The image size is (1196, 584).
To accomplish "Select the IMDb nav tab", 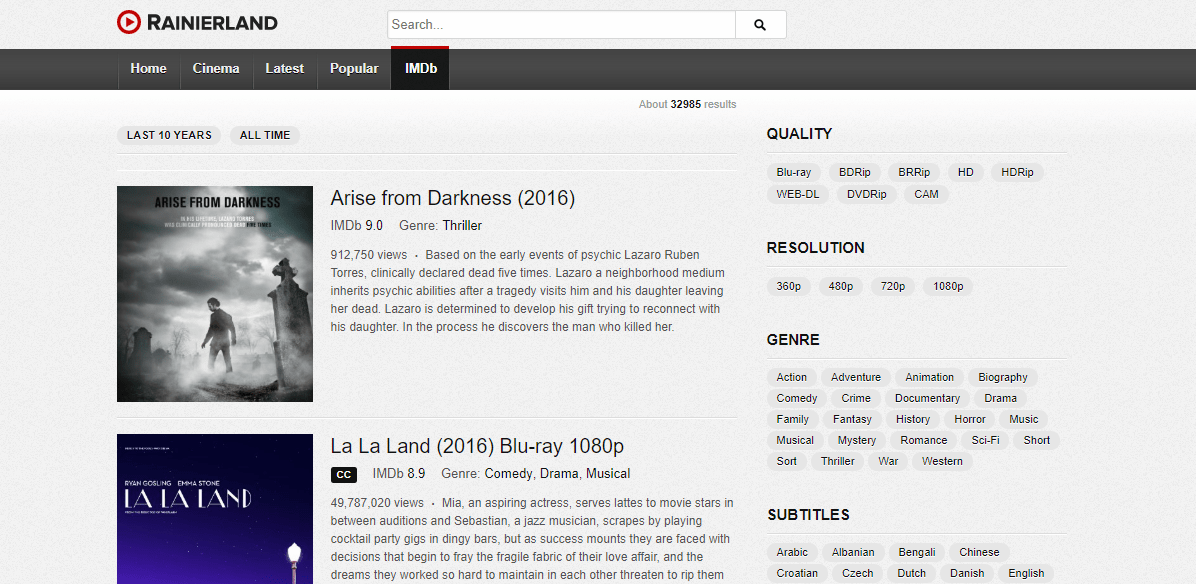I will [420, 69].
